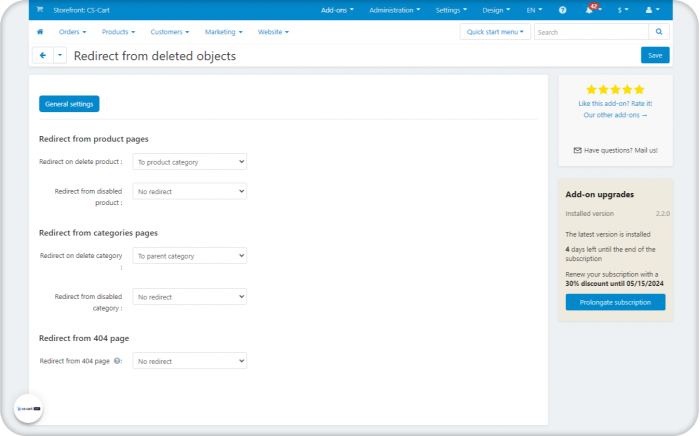This screenshot has width=700, height=436.
Task: Click Like this add-on? Rate it! link
Action: [615, 104]
